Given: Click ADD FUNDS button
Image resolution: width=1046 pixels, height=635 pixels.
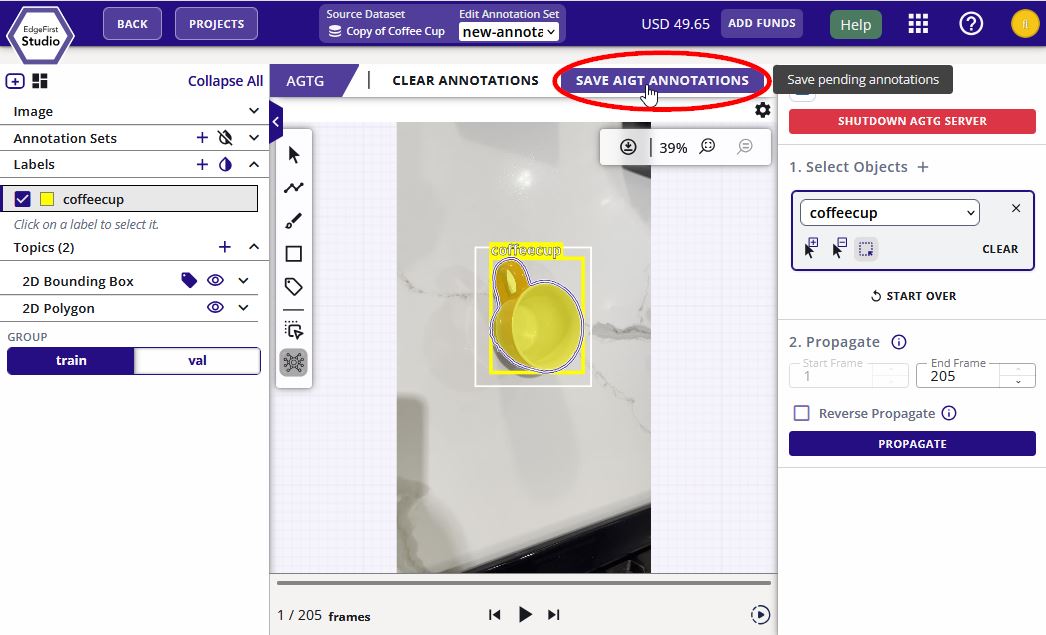Looking at the screenshot, I should 762,23.
